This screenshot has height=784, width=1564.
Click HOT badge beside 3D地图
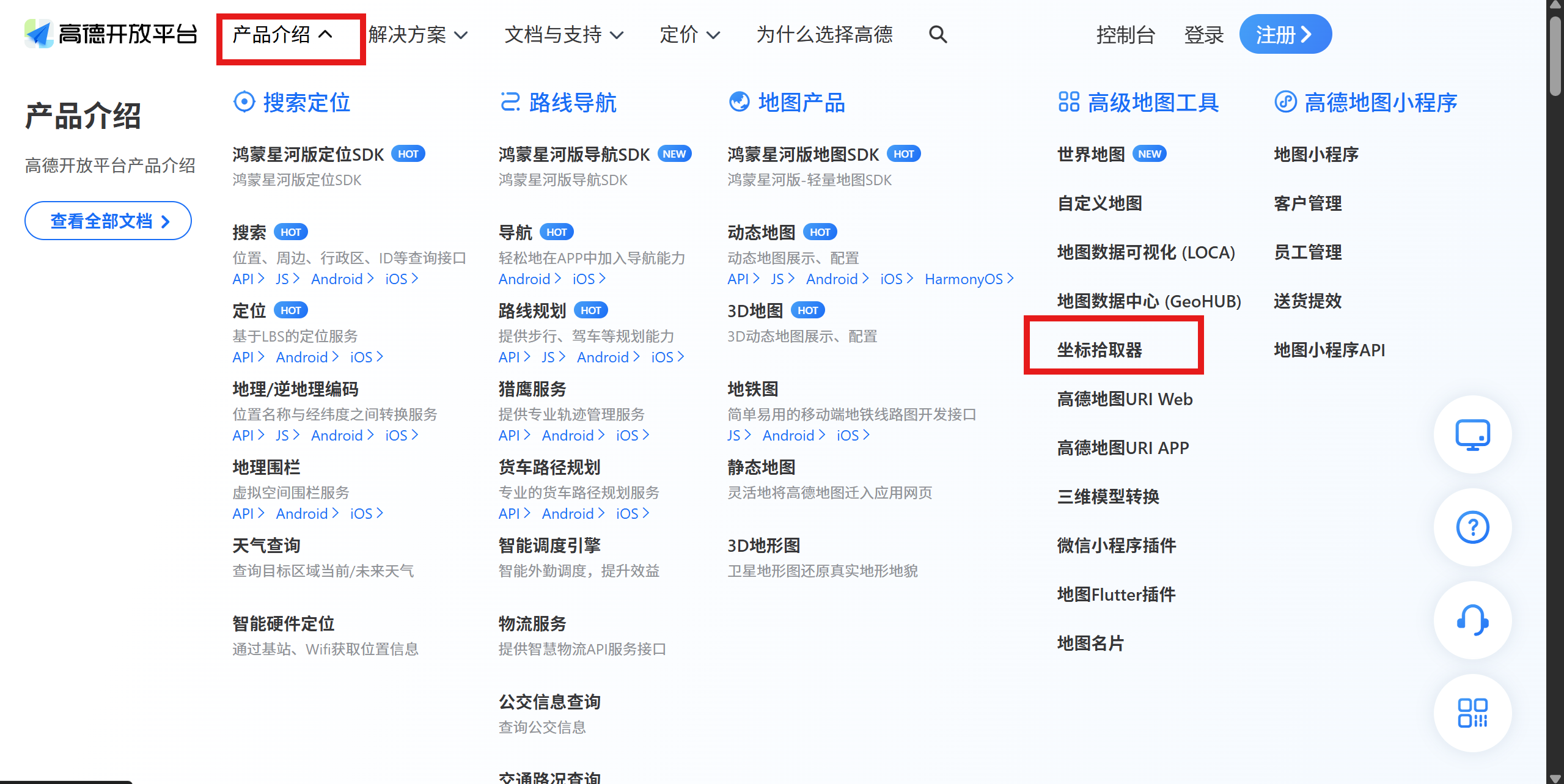(807, 310)
